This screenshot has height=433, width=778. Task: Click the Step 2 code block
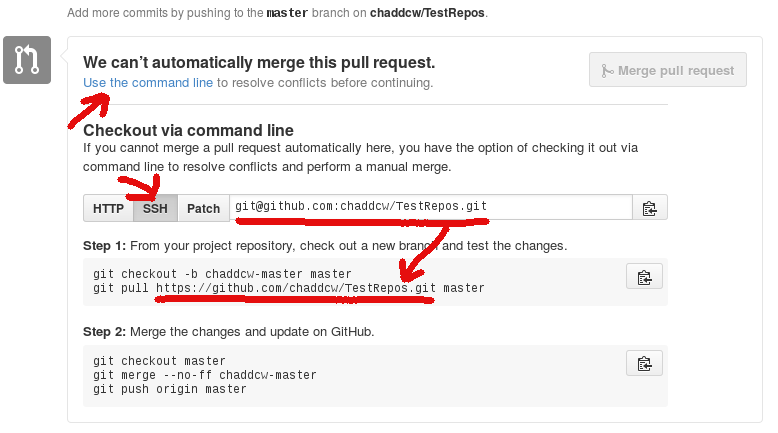(x=350, y=375)
